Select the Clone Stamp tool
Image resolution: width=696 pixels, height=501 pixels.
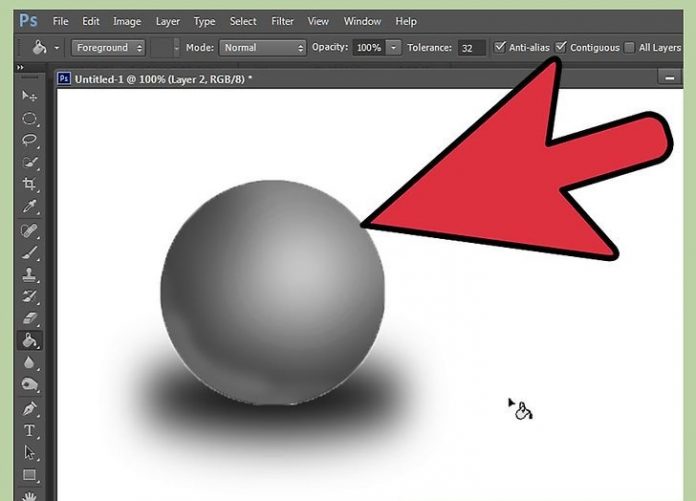tap(30, 274)
